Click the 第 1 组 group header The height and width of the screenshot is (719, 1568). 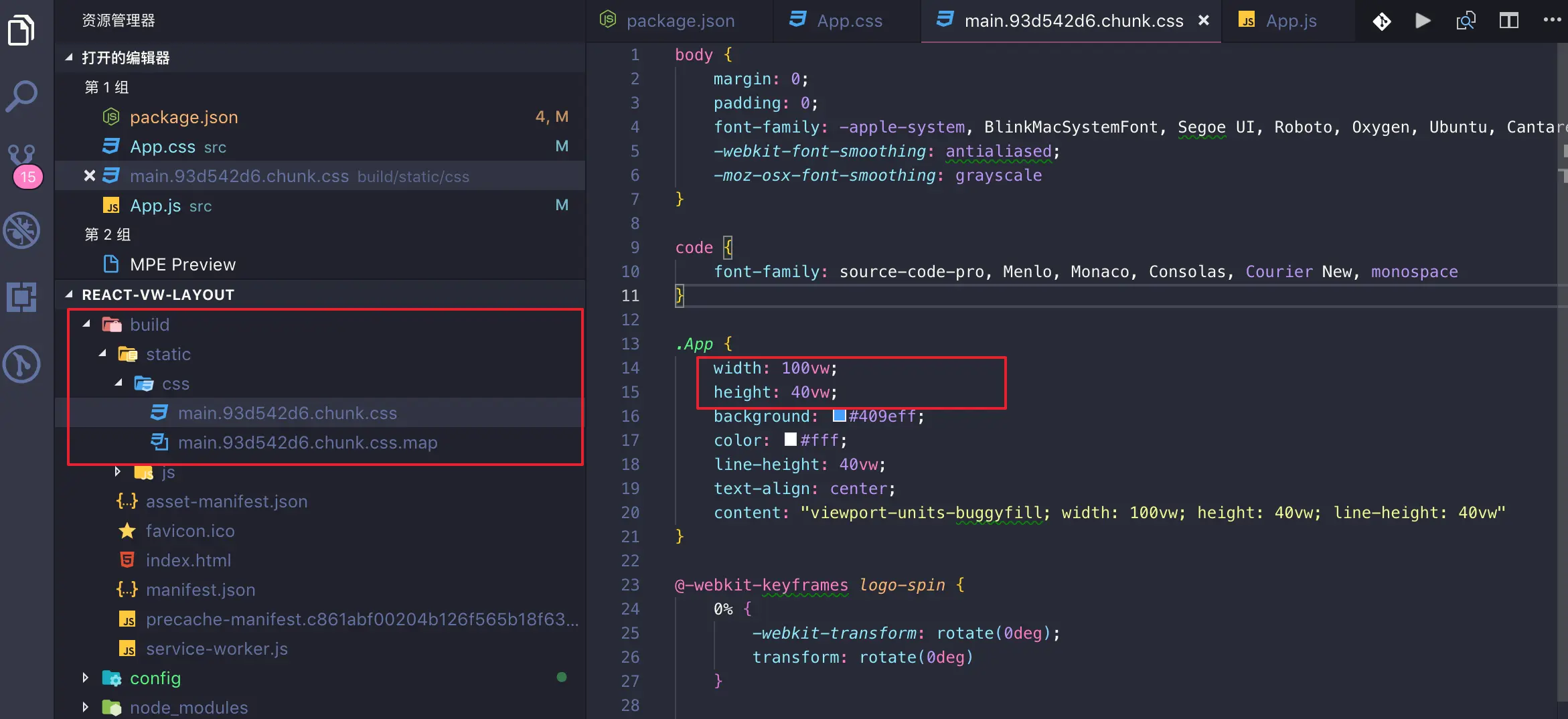(106, 87)
